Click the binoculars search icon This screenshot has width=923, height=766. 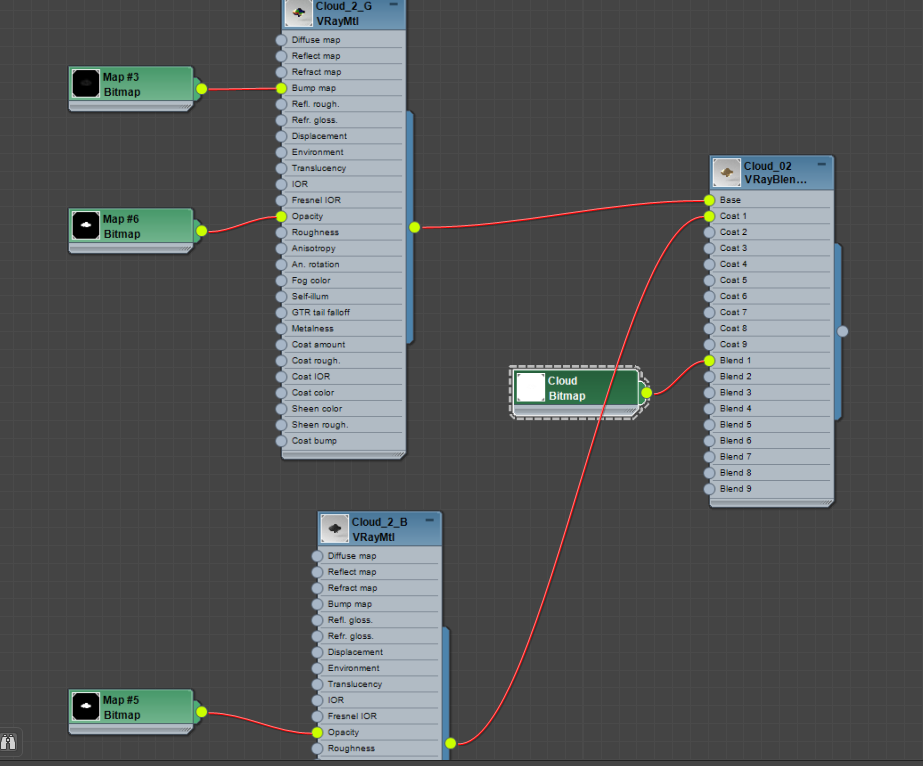9,742
